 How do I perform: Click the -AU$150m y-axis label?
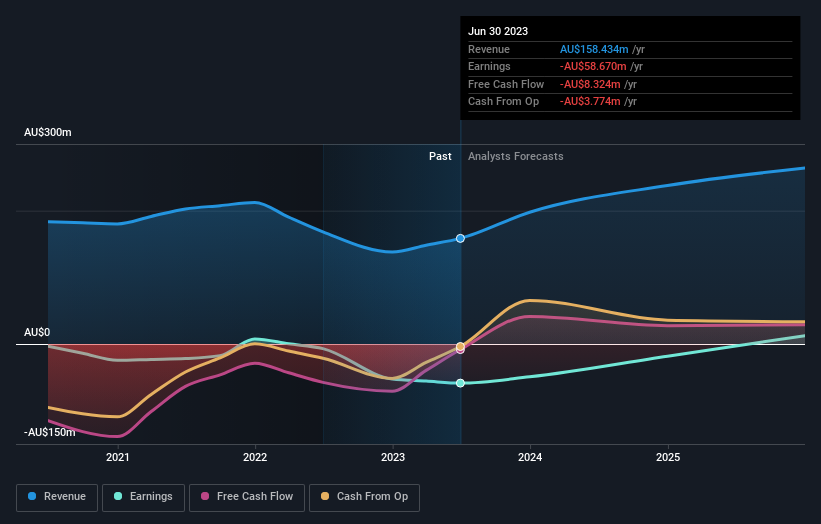50,432
